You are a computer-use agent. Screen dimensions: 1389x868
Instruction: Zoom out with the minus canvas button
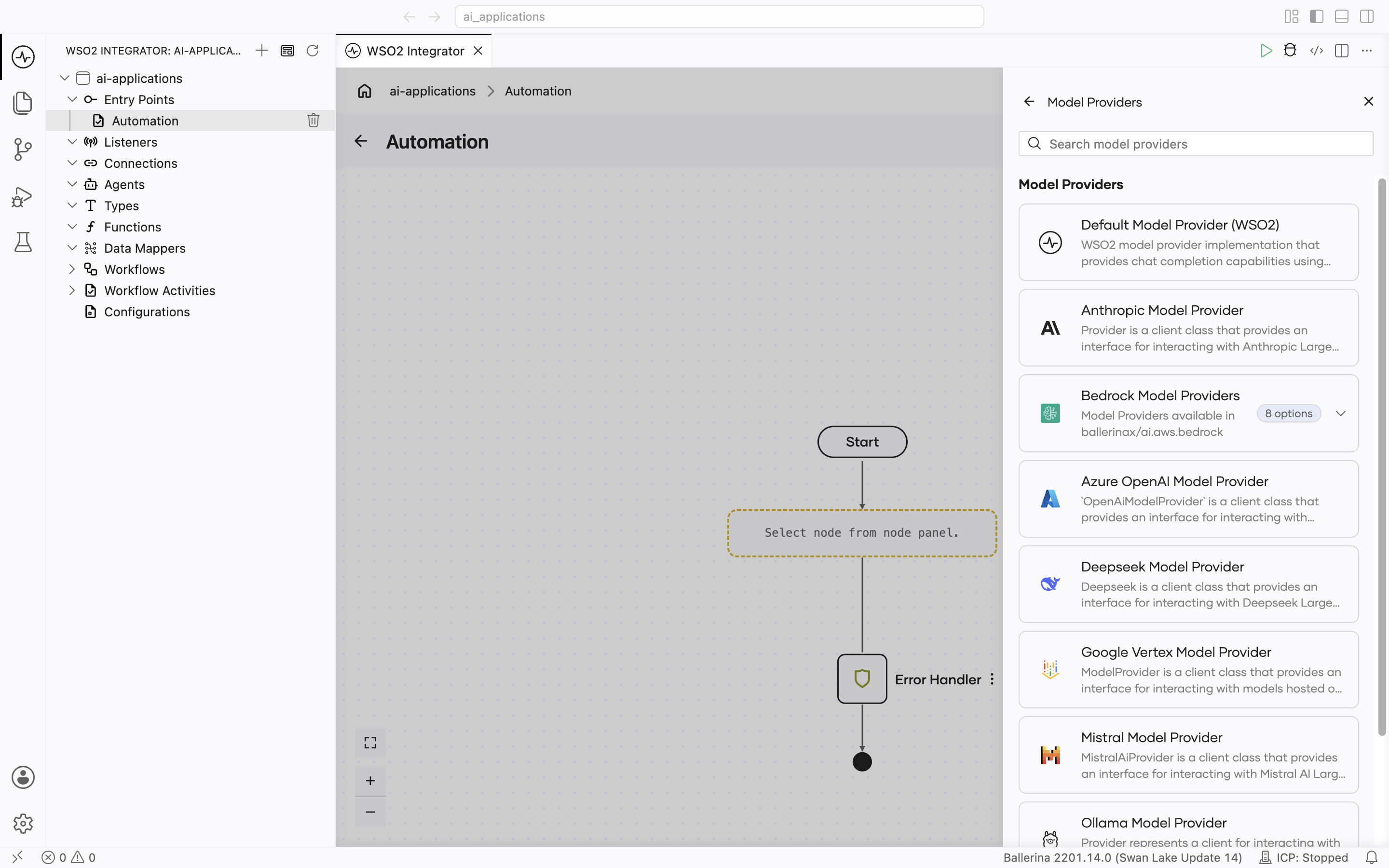pyautogui.click(x=370, y=812)
